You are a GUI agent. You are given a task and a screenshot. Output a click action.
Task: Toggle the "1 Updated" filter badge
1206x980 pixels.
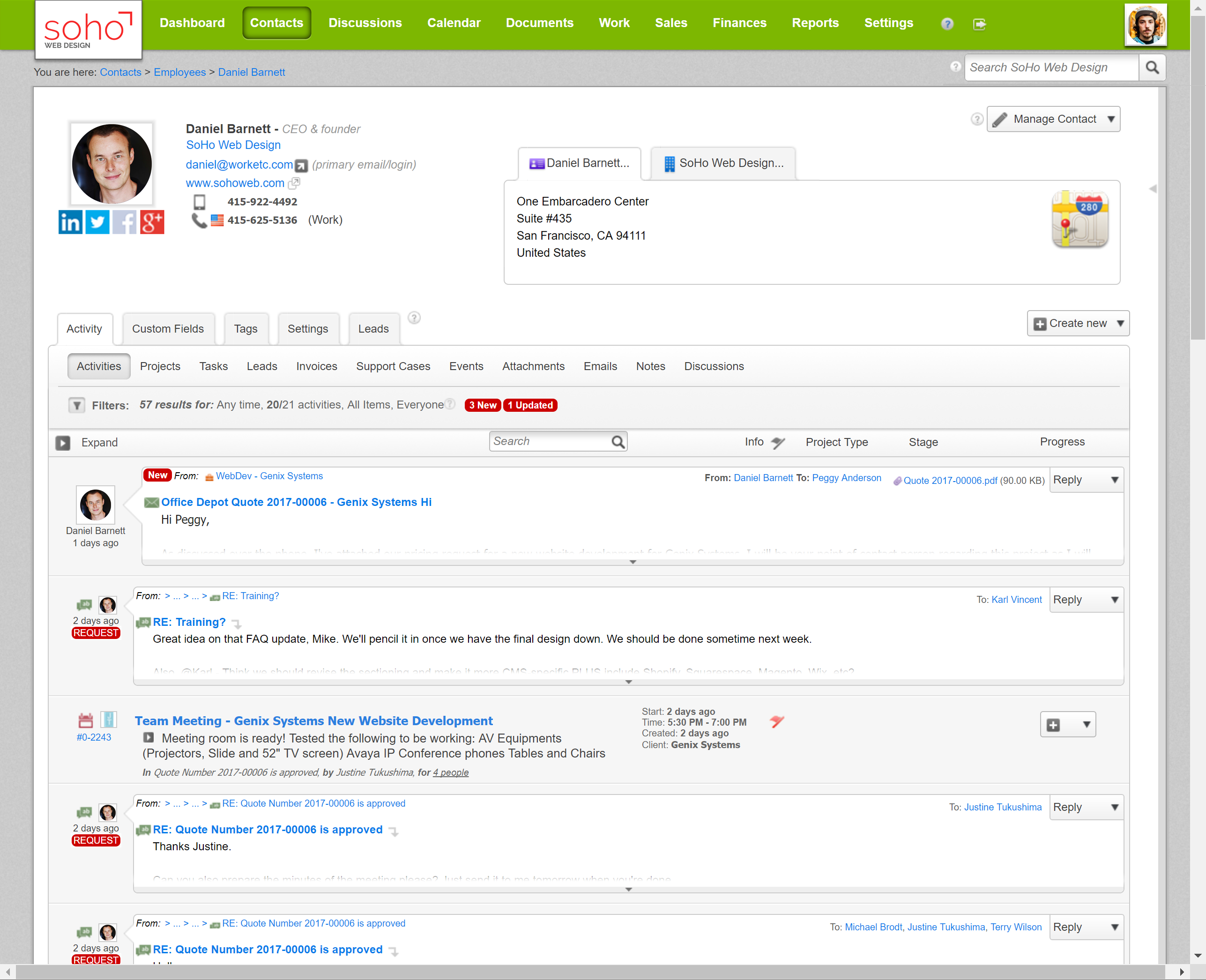coord(529,405)
